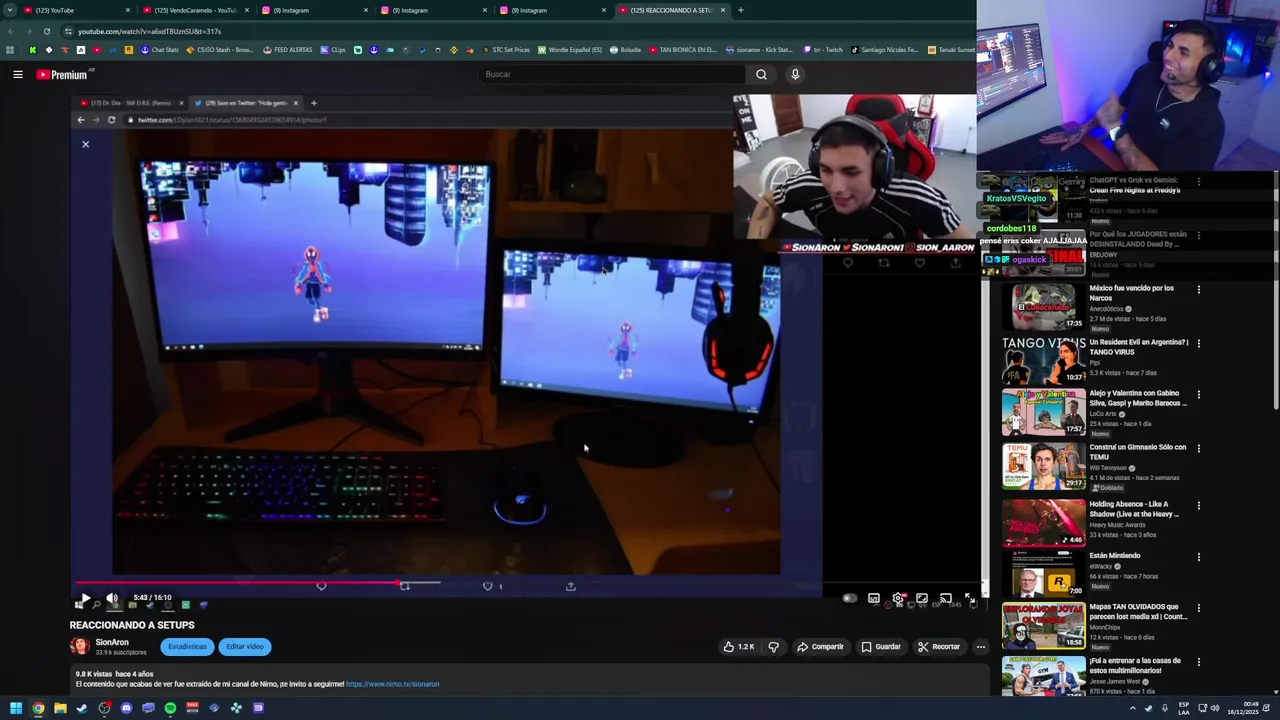
Task: Click the Editar video button
Action: pos(244,646)
